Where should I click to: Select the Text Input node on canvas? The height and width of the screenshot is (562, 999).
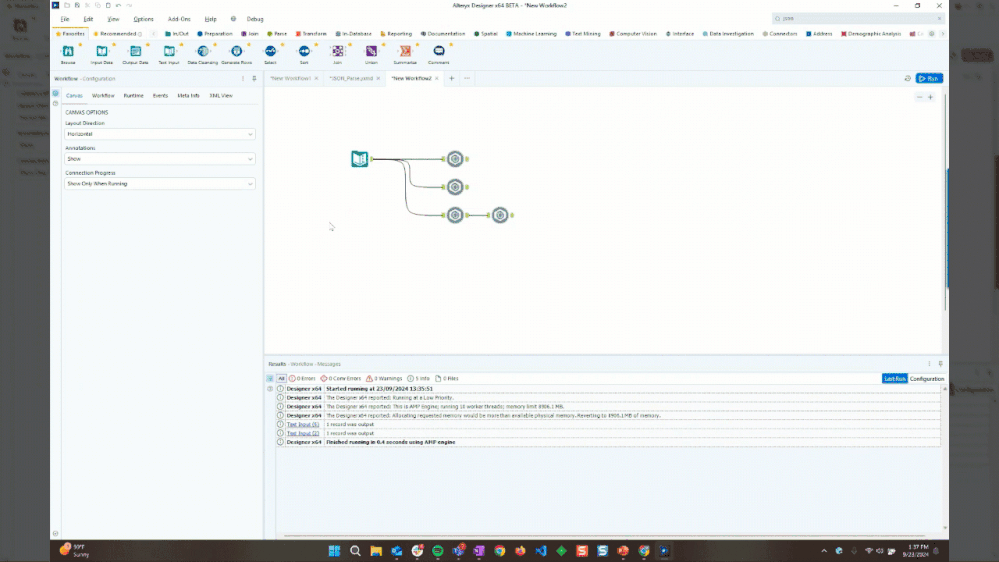pos(359,158)
